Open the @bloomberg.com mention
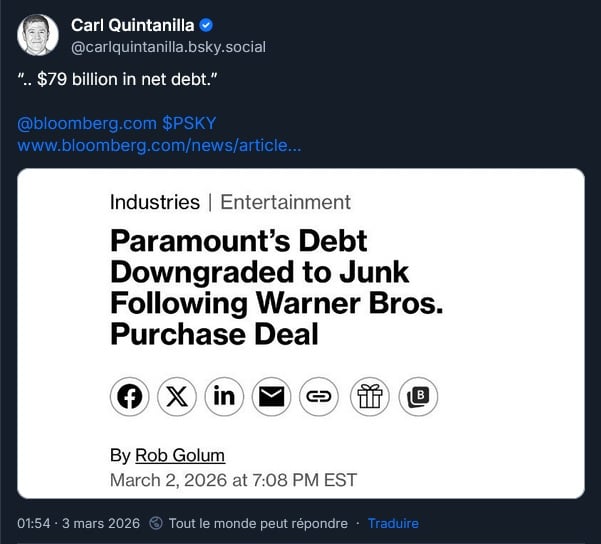The image size is (601, 544). [87, 124]
